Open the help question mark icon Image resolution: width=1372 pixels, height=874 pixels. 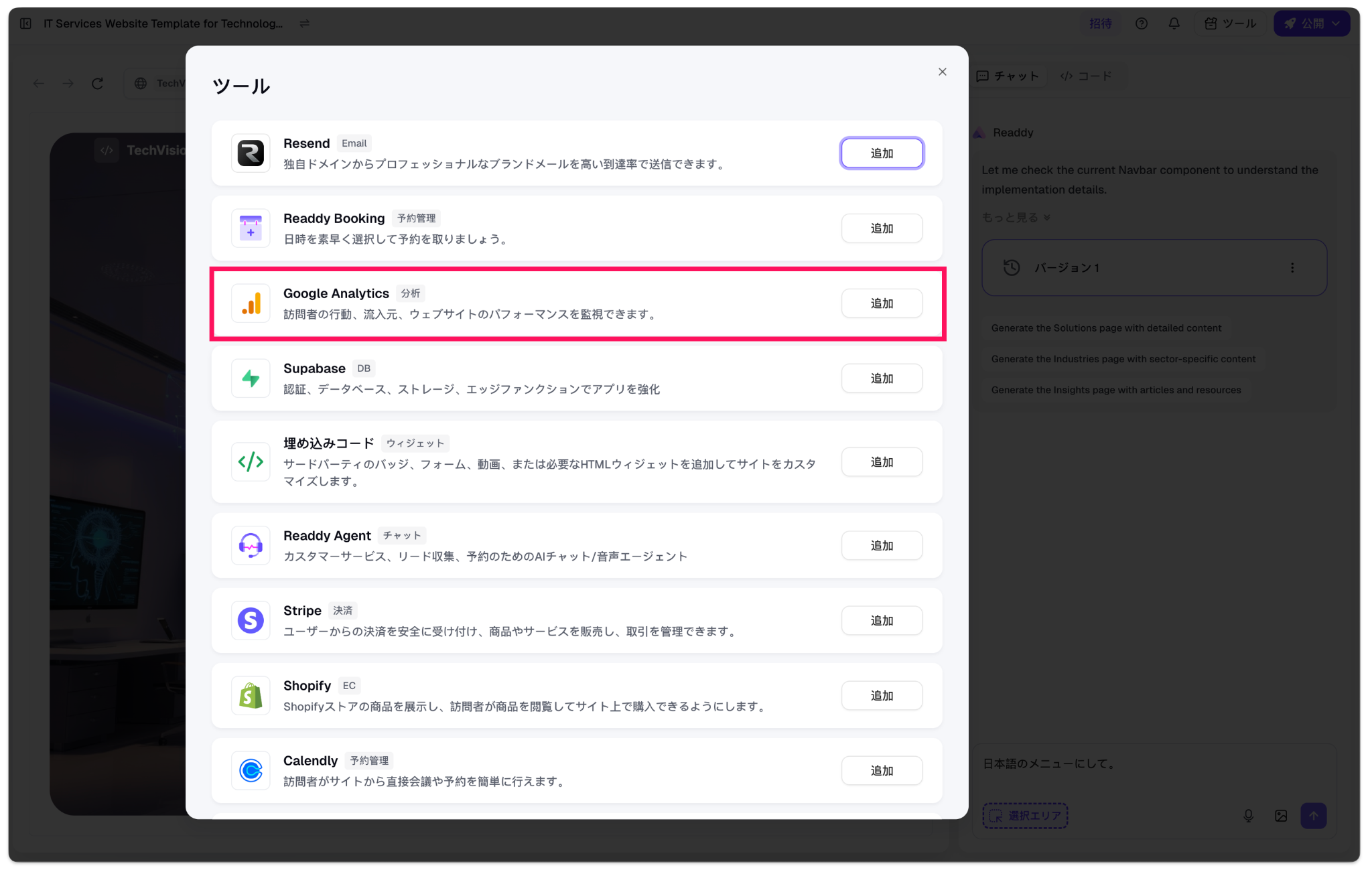(1142, 23)
